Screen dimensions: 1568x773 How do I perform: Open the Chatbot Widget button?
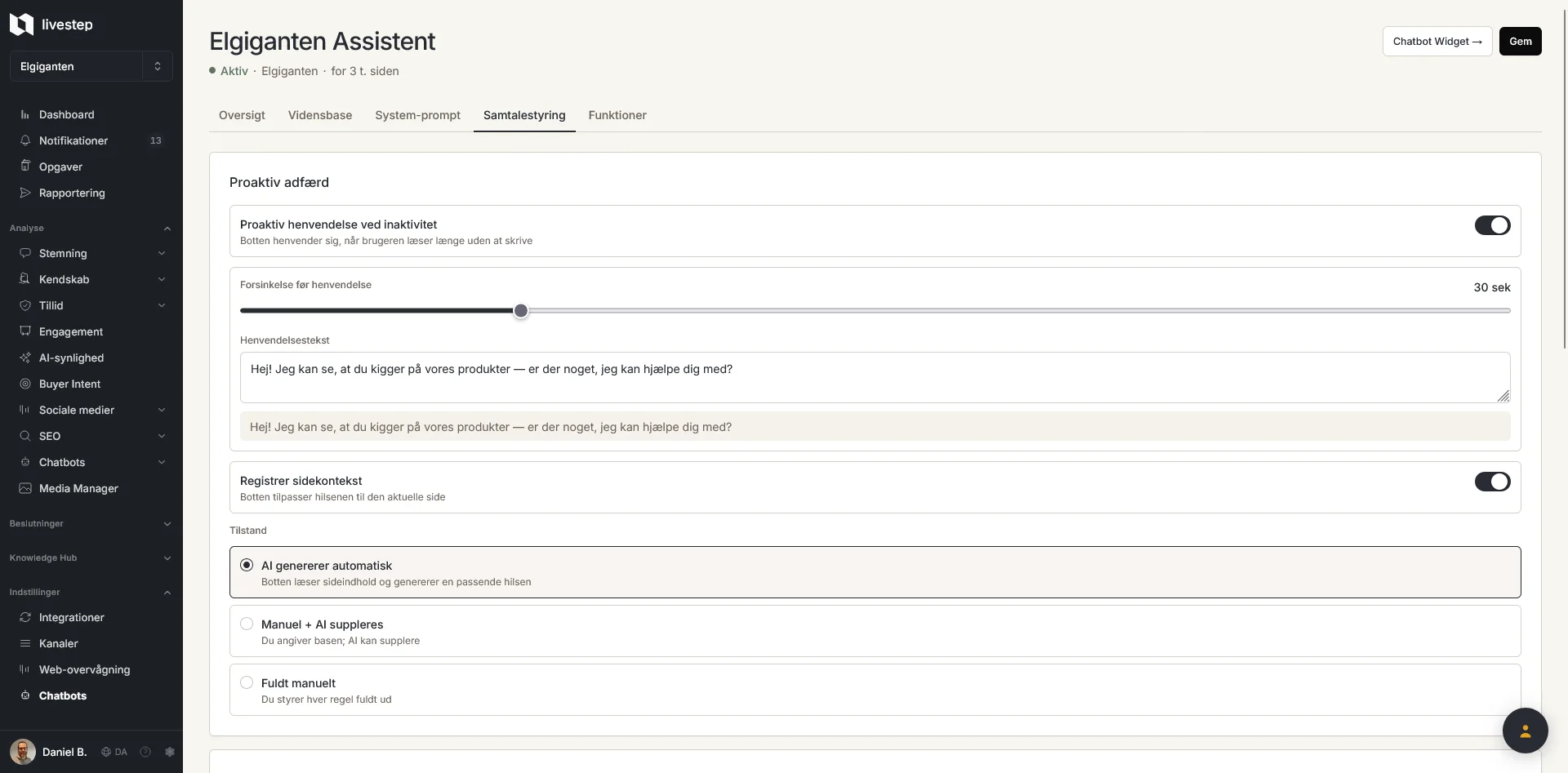click(x=1437, y=42)
